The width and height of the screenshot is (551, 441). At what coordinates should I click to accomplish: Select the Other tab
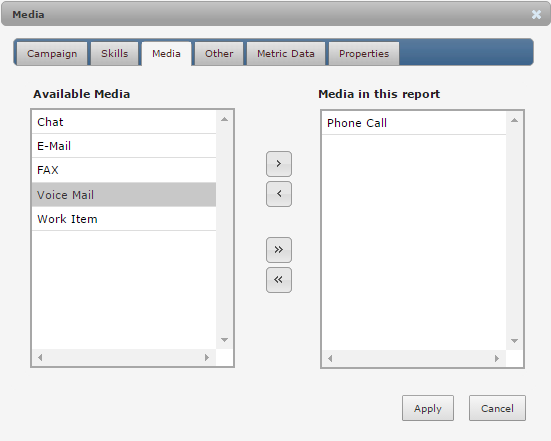coord(219,54)
